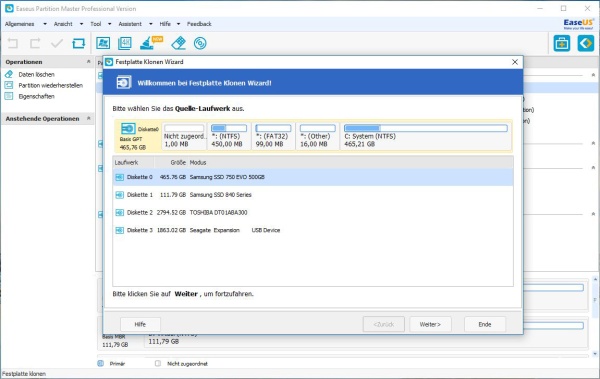Click the disk icon of Diskette 1 row
The width and height of the screenshot is (600, 379).
pos(119,195)
